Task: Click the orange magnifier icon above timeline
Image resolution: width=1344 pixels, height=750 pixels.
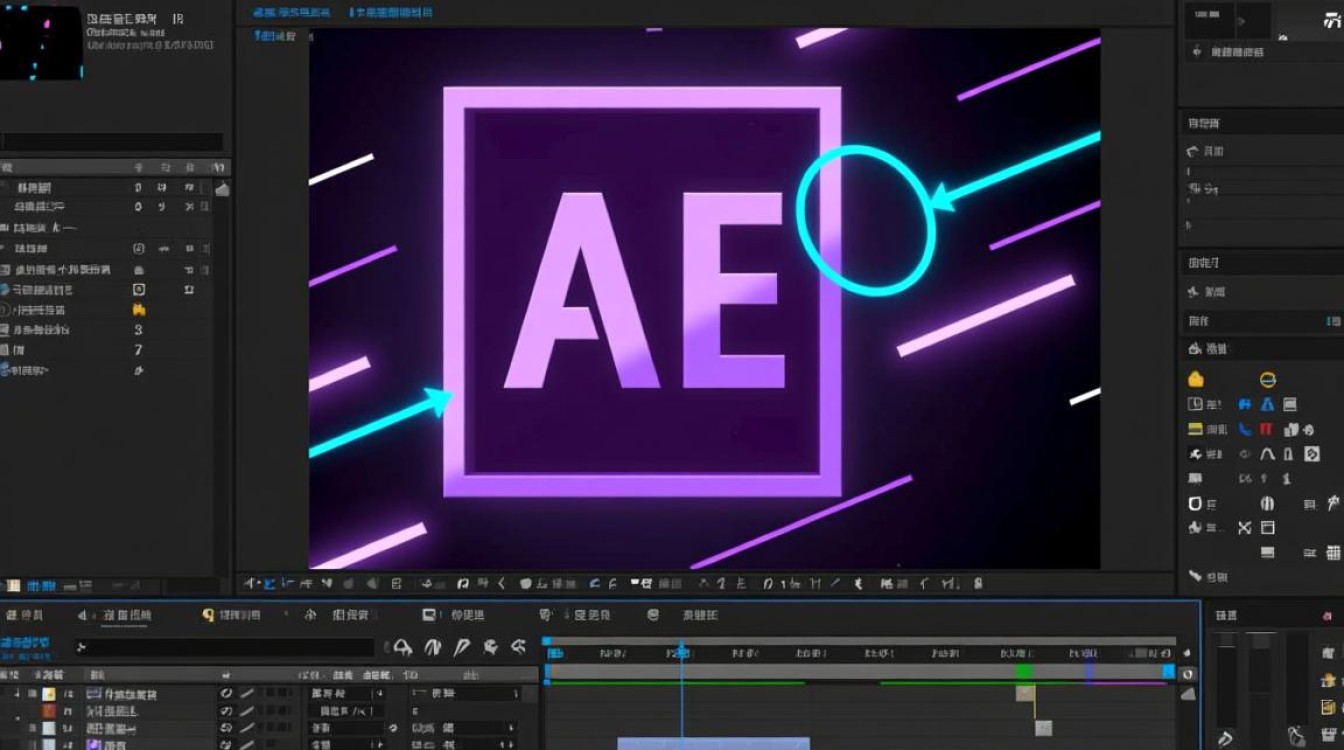Action: (208, 615)
